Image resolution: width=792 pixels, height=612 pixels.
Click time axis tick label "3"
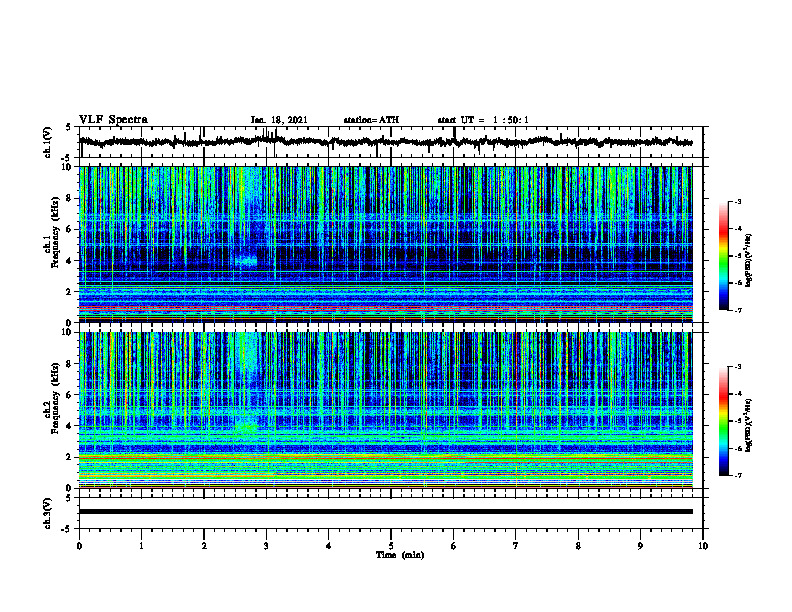point(266,546)
